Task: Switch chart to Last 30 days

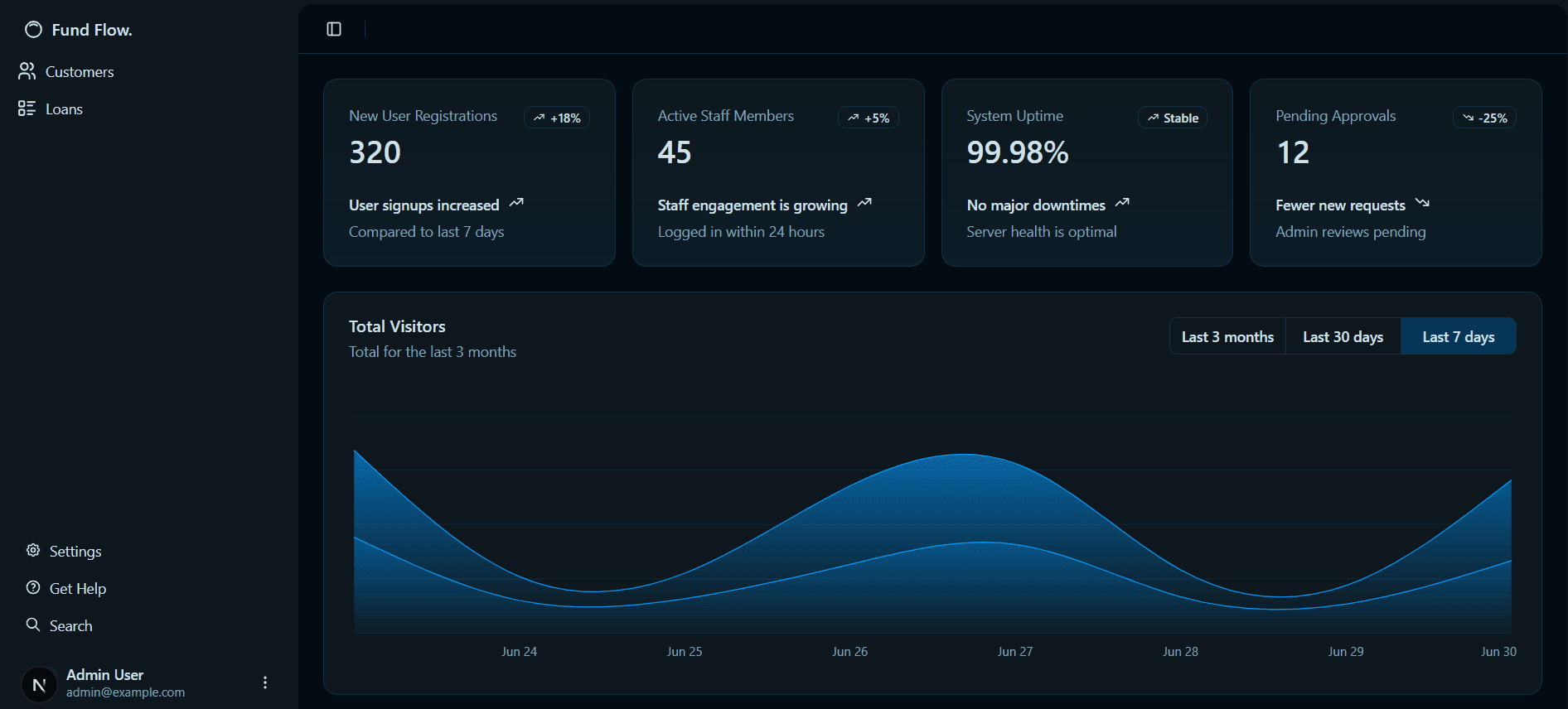Action: click(1343, 336)
